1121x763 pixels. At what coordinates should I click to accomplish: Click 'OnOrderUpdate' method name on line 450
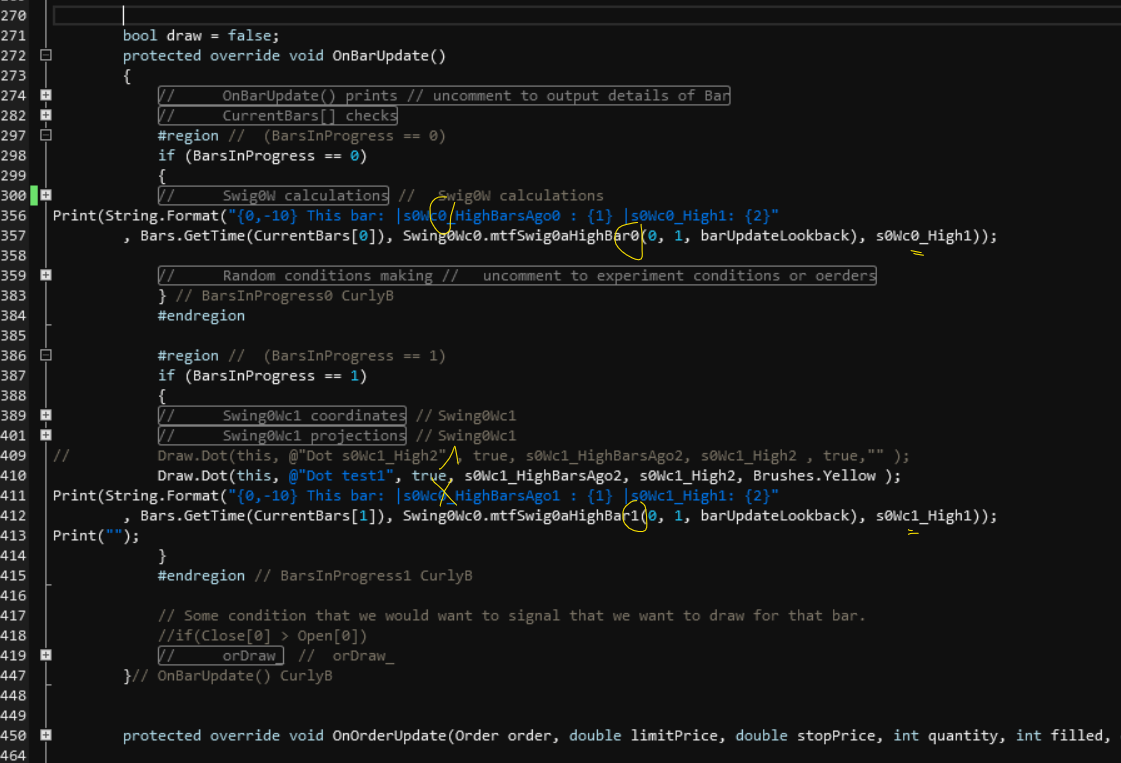(390, 736)
